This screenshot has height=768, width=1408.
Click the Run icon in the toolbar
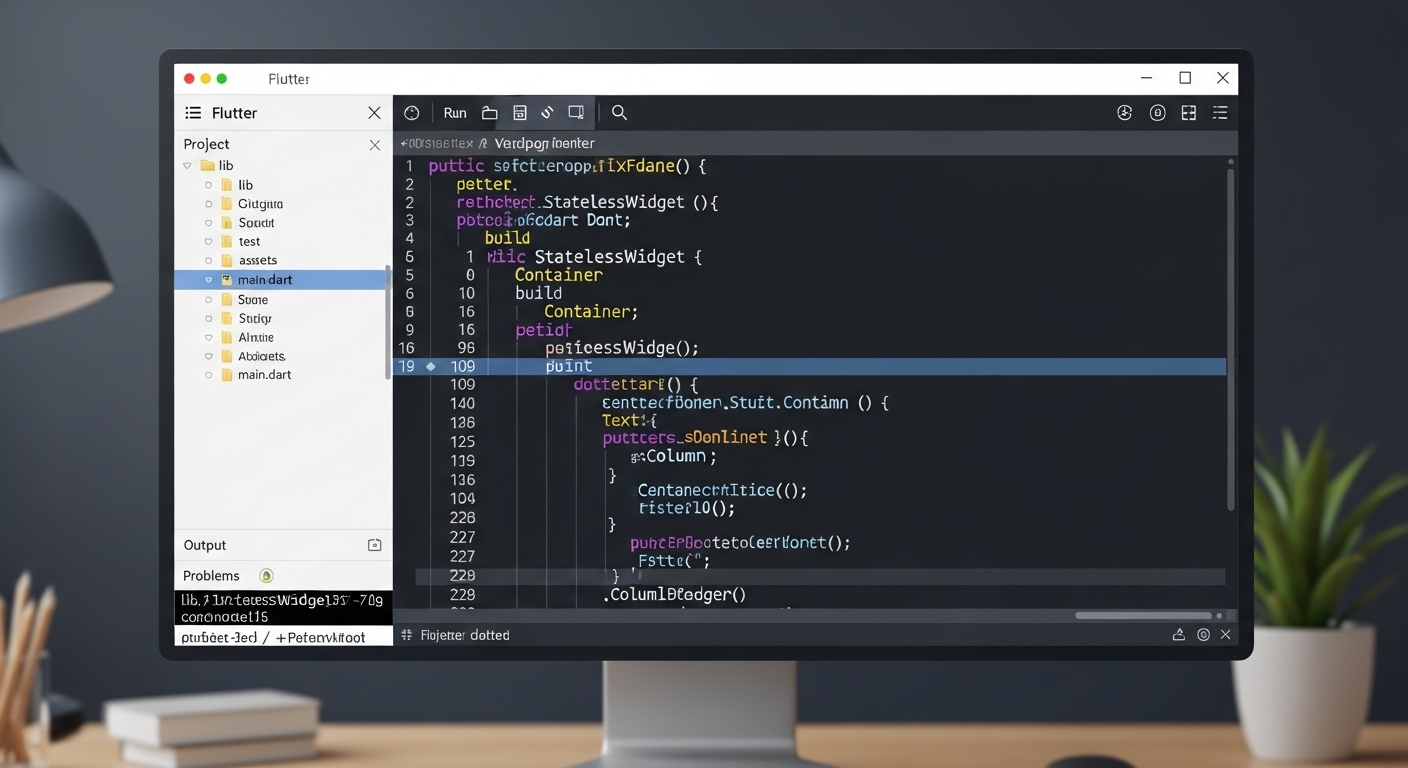(x=454, y=112)
